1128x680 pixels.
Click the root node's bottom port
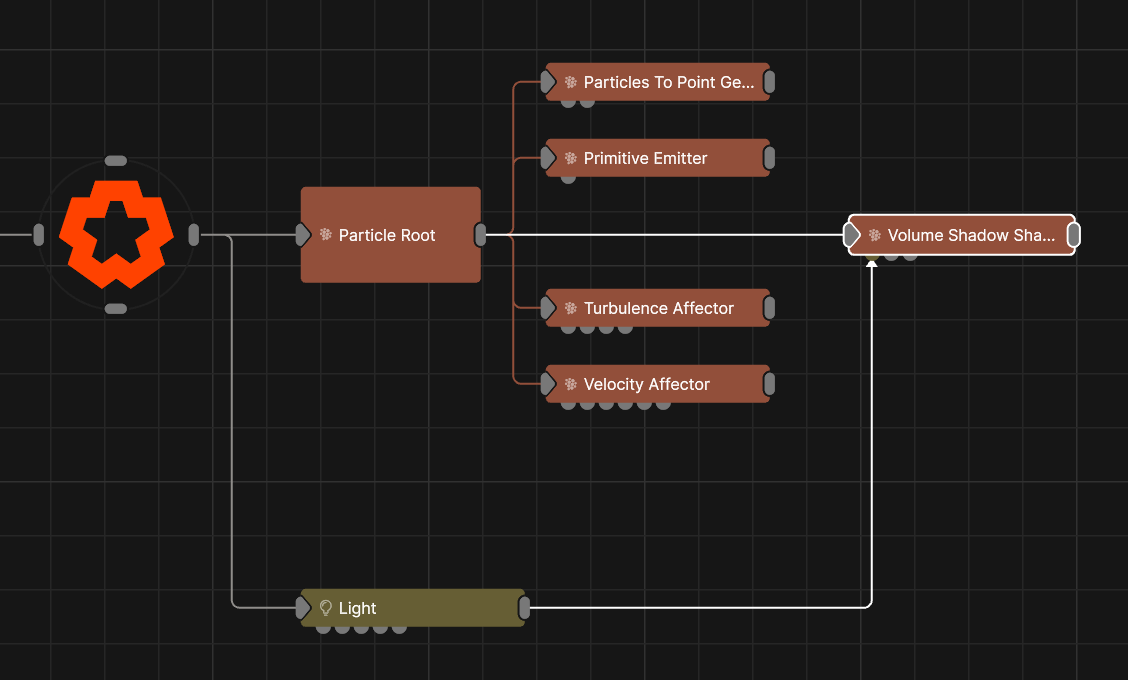116,309
